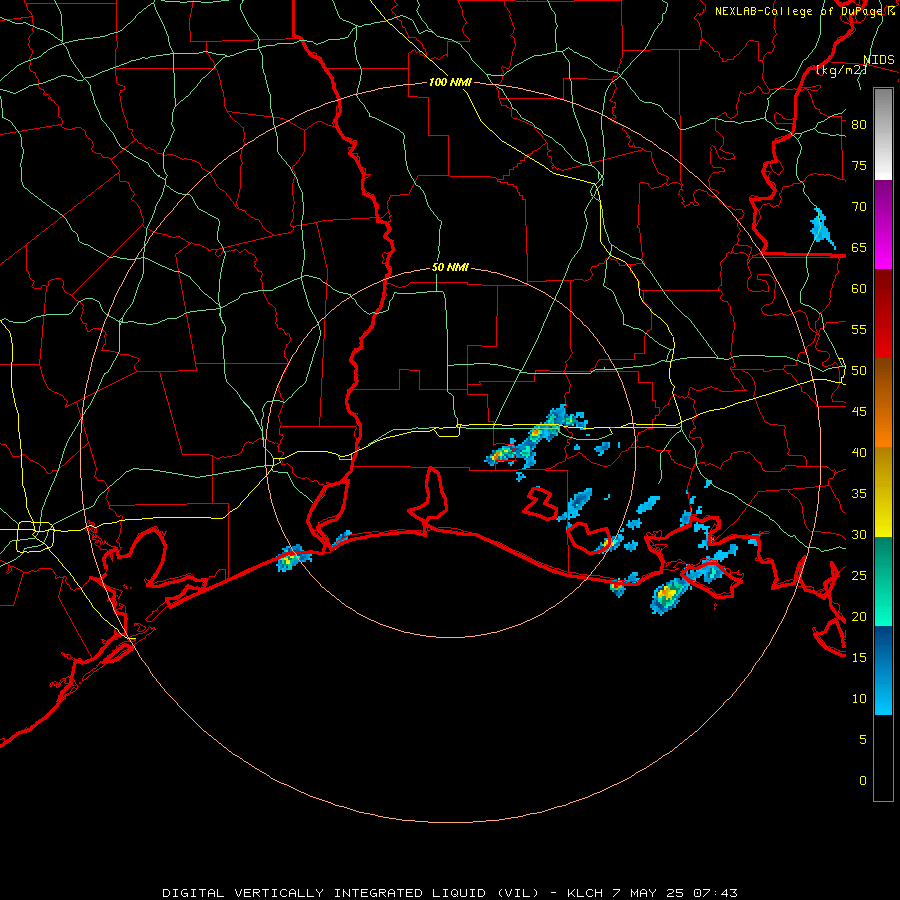900x900 pixels.
Task: Click the green-teal segment of color bar
Action: [x=883, y=581]
